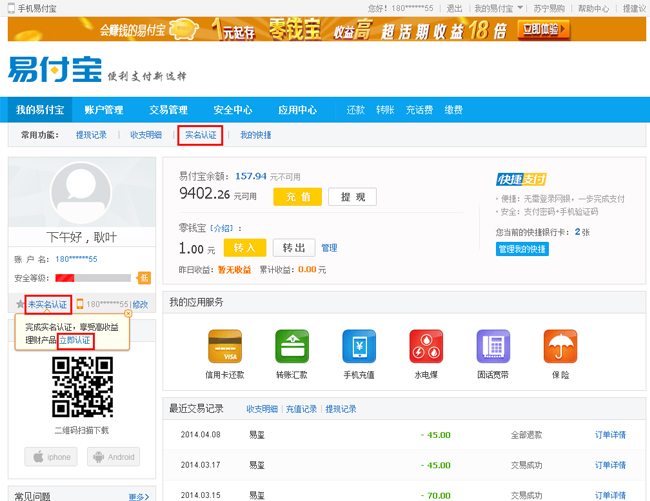The width and height of the screenshot is (650, 501).
Task: Click the 管理 link beside 转出
Action: 329,248
